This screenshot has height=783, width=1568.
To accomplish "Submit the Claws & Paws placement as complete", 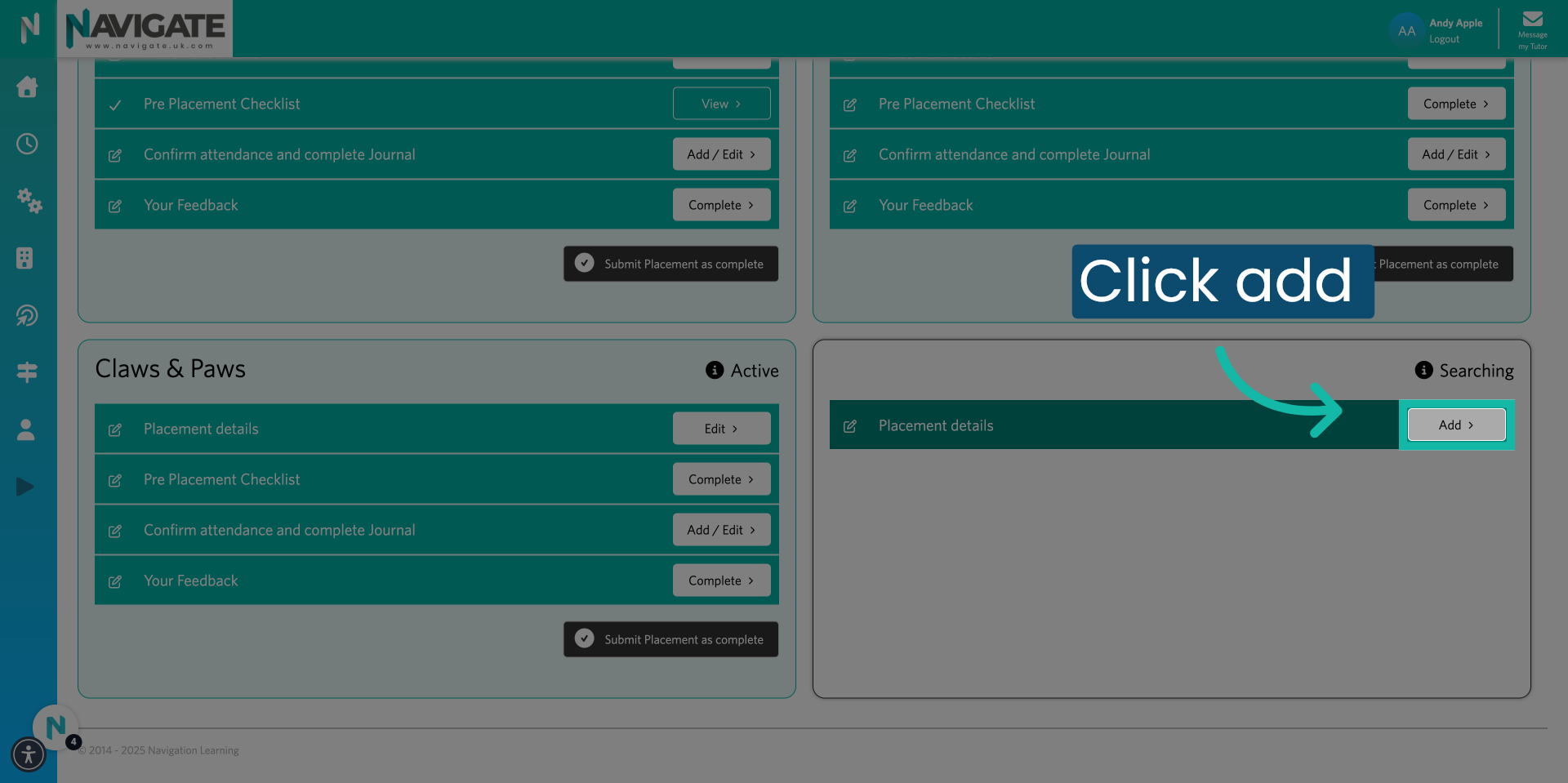I will coord(670,639).
